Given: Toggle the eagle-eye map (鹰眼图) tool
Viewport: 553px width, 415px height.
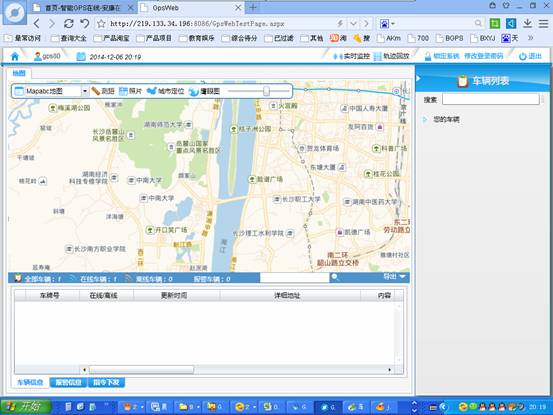Looking at the screenshot, I should (x=204, y=91).
